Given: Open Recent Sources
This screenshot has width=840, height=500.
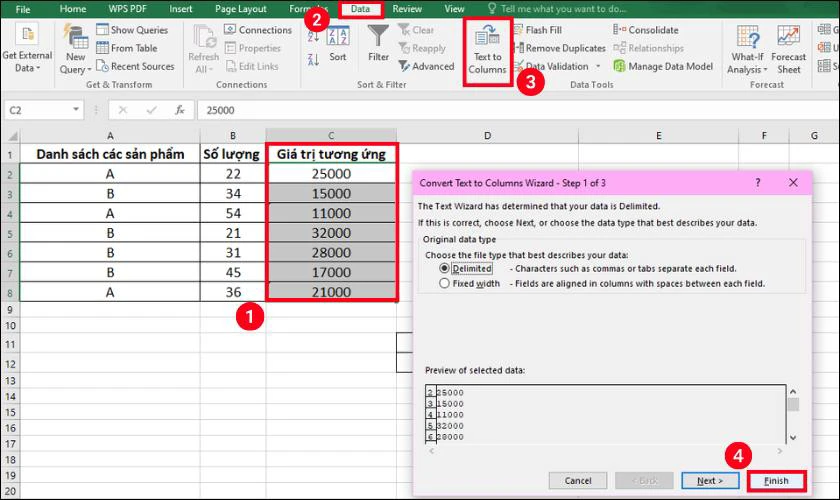Looking at the screenshot, I should [x=135, y=66].
